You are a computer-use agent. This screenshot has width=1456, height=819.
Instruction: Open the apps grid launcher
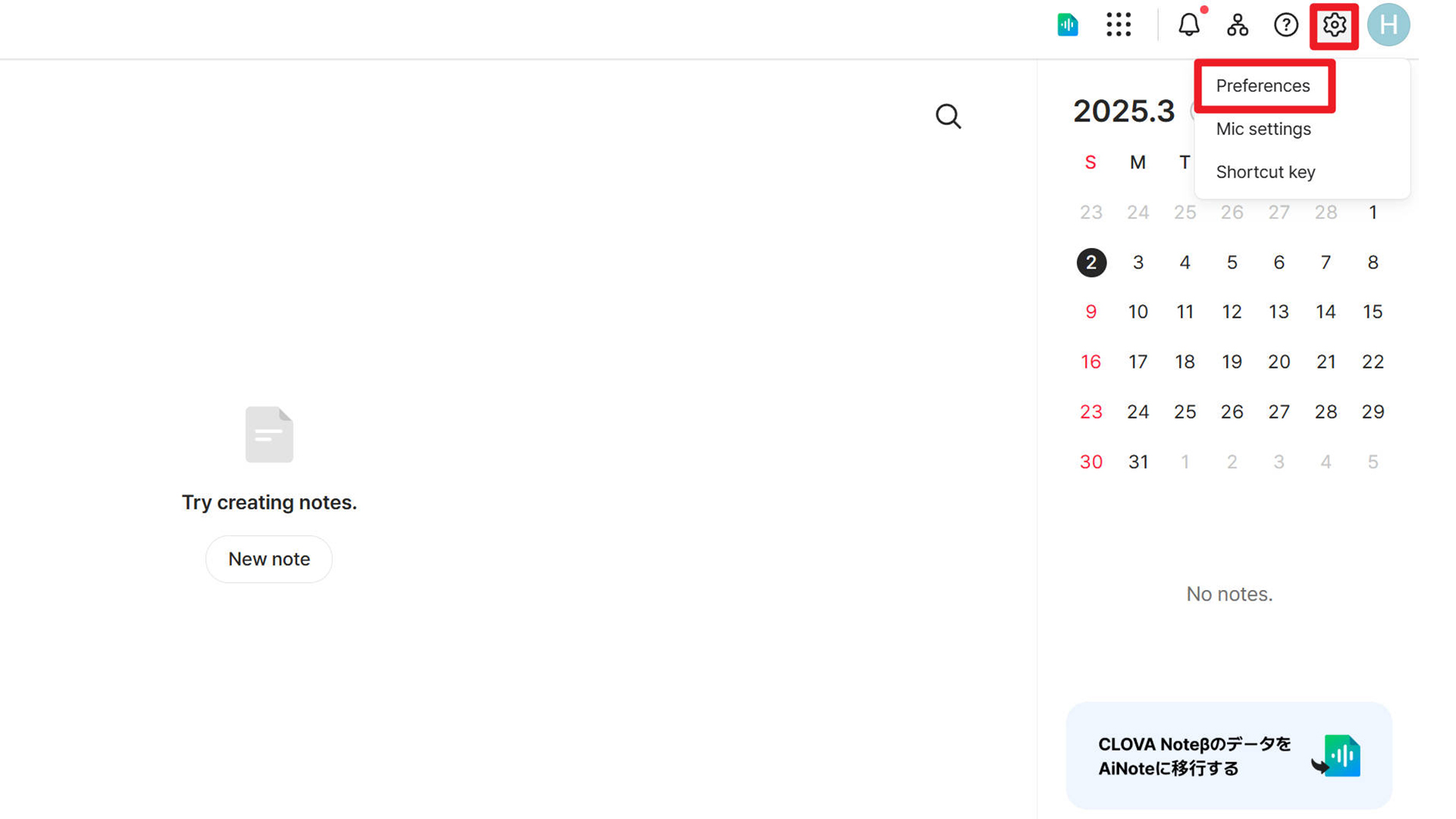pyautogui.click(x=1119, y=25)
